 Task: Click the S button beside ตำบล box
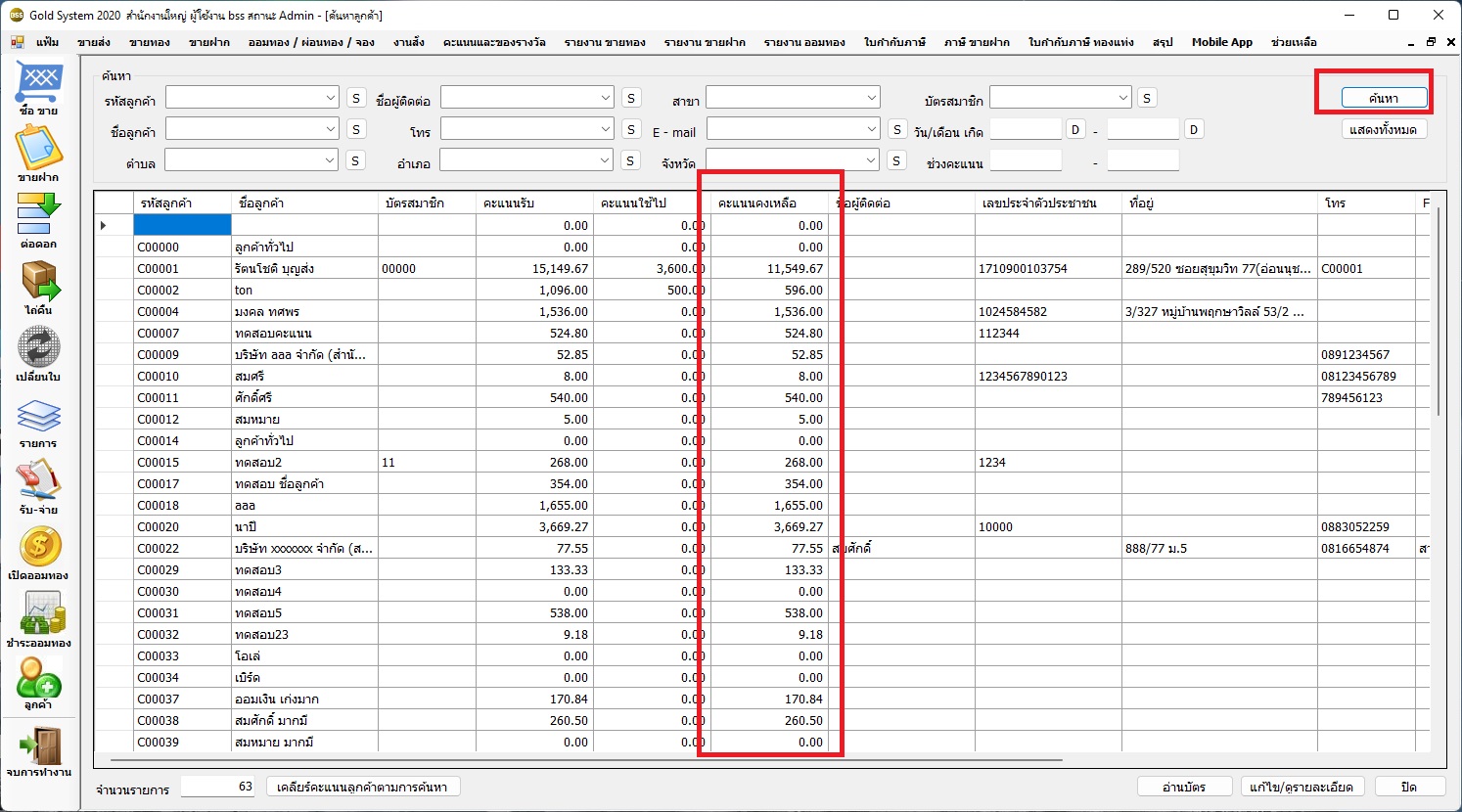(x=355, y=160)
